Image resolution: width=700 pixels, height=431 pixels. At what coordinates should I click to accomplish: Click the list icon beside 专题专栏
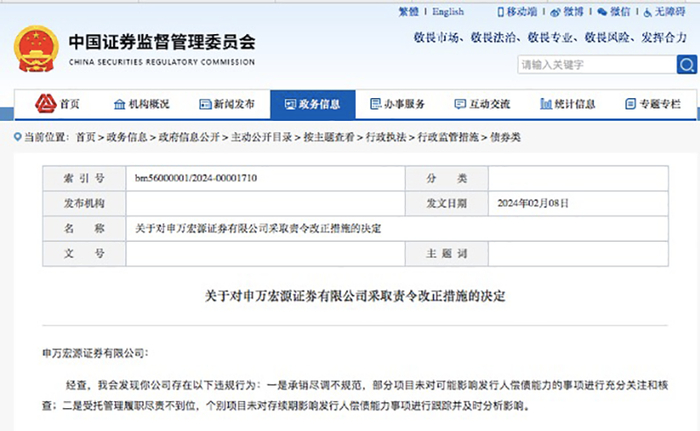(630, 104)
